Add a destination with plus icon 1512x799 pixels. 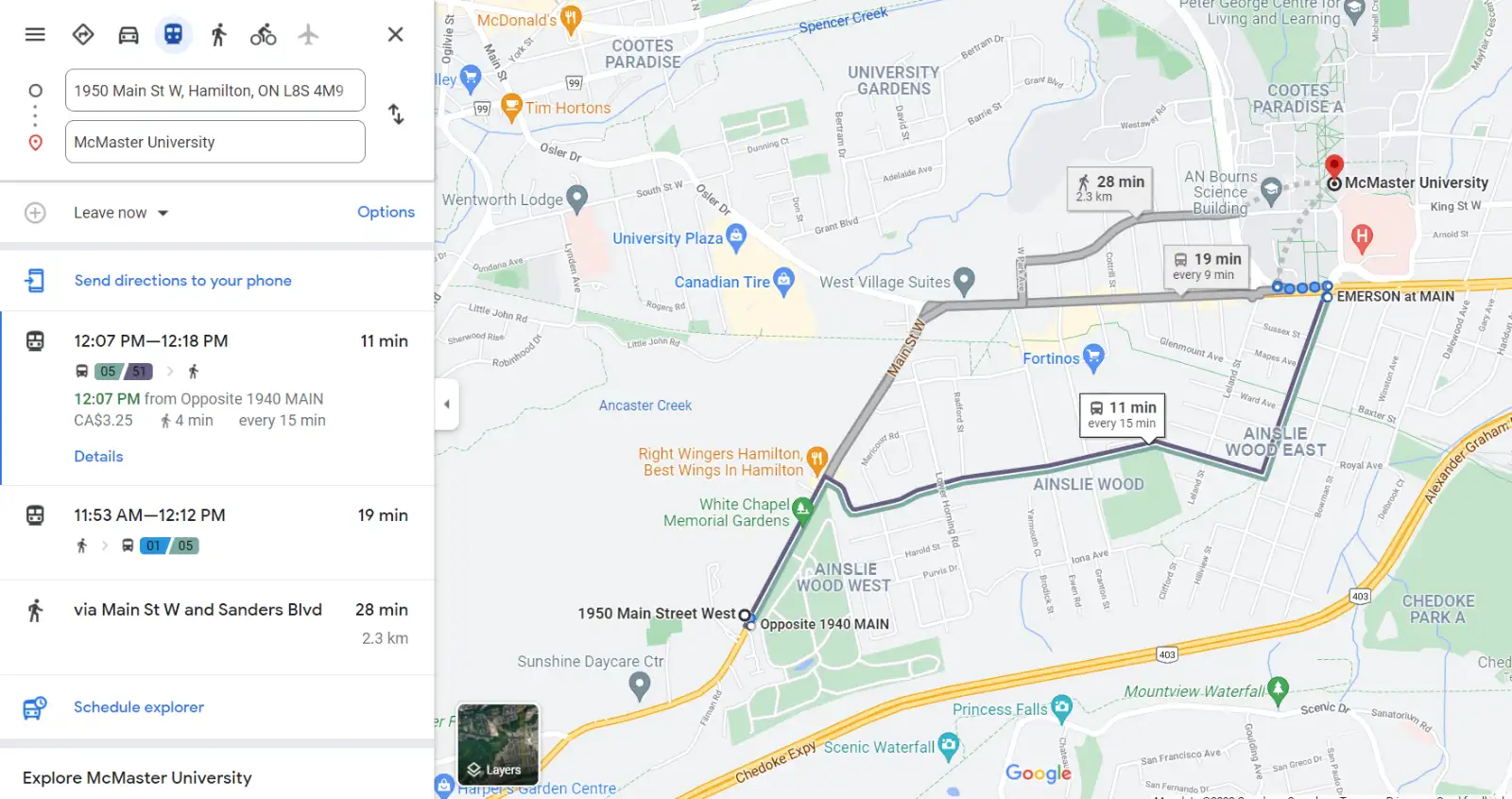[35, 213]
